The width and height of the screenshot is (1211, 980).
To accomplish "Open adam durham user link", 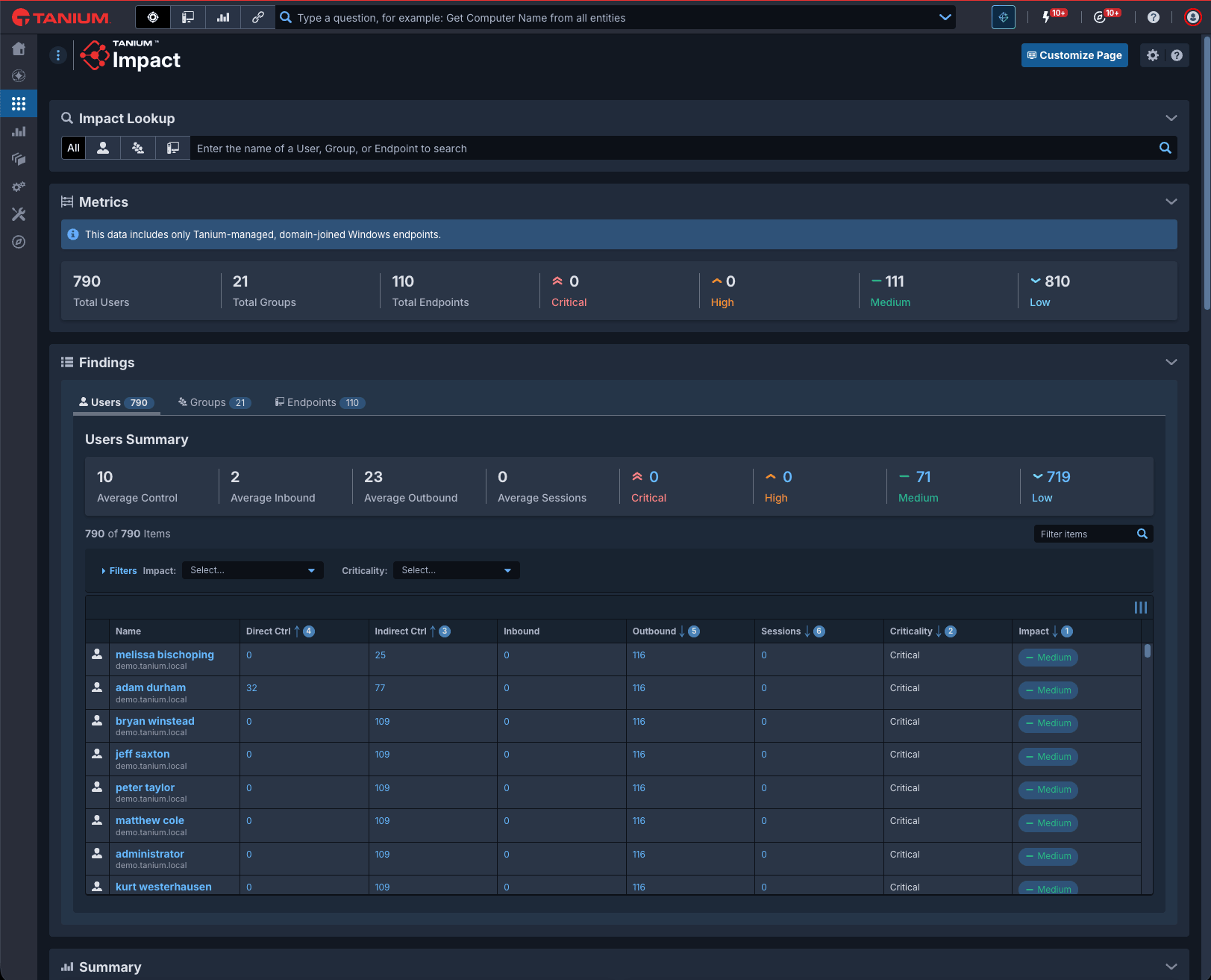I will pyautogui.click(x=151, y=687).
